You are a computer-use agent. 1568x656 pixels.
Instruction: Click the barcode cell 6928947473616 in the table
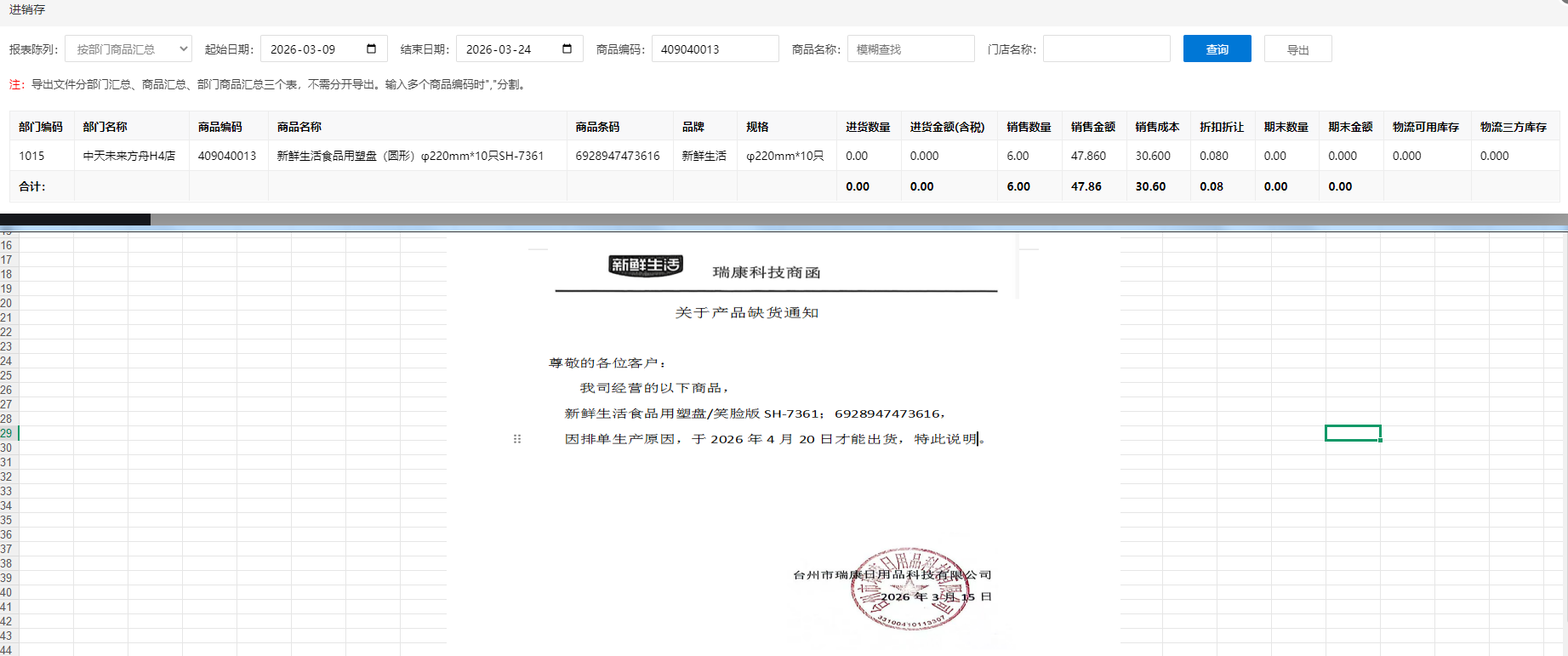click(x=618, y=156)
